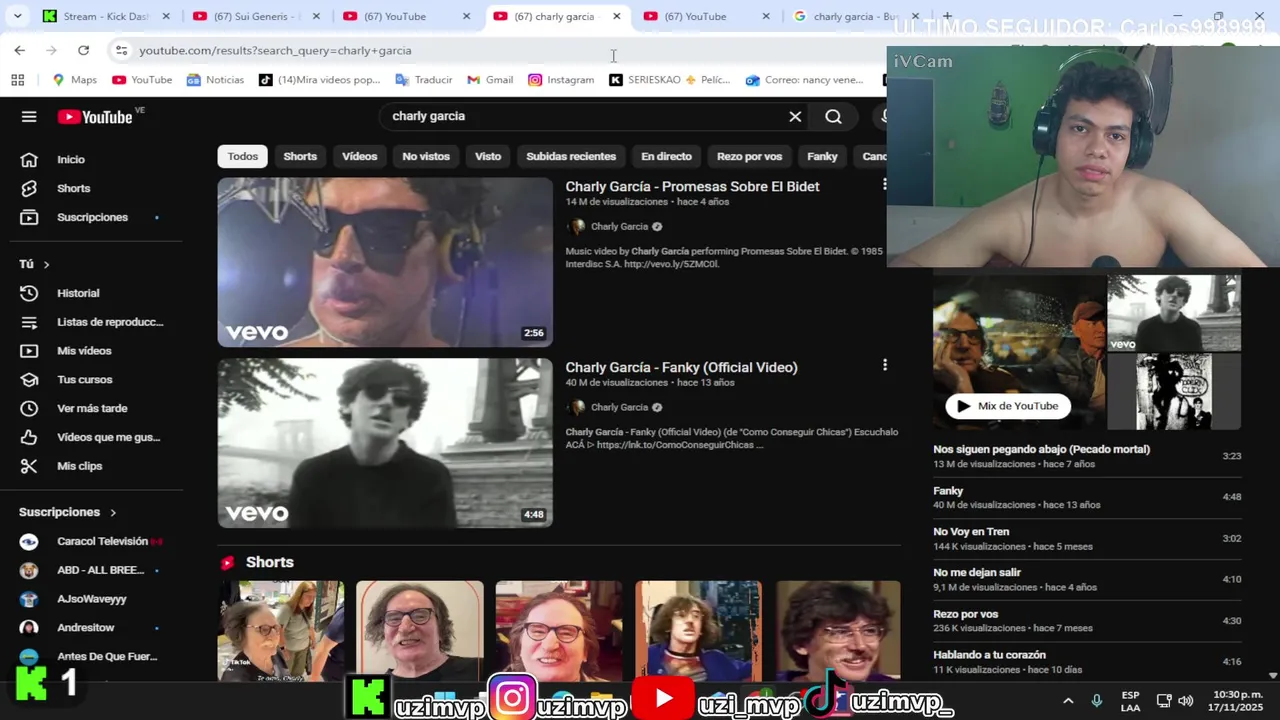Click the Promesas Sobre El Bidet thumbnail
The image size is (1280, 720).
tap(385, 263)
